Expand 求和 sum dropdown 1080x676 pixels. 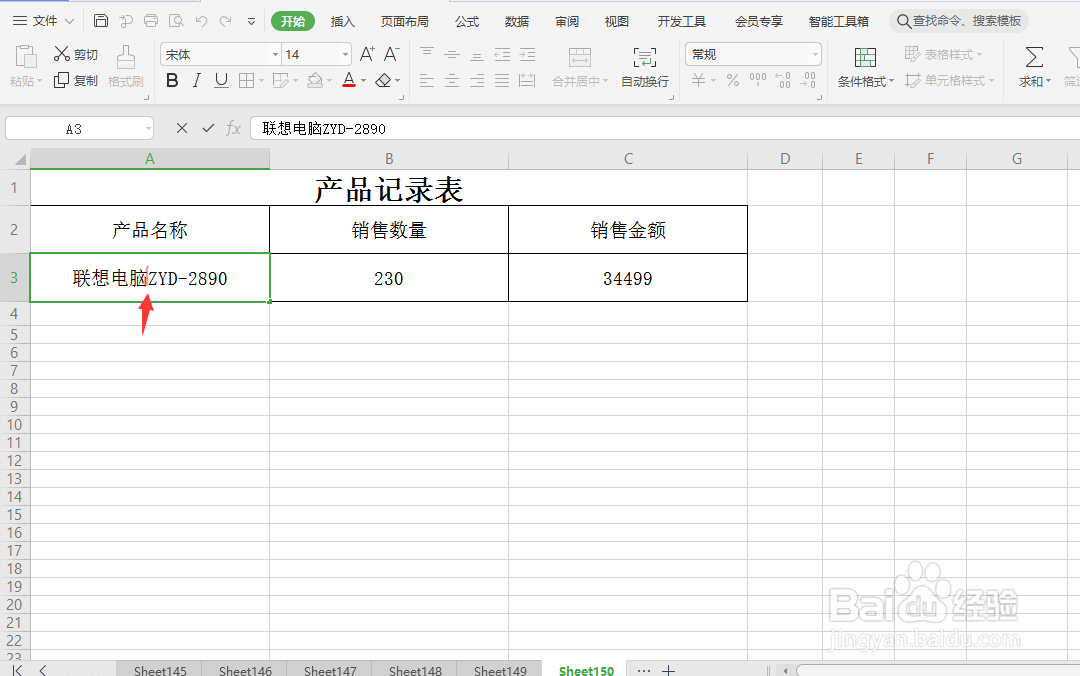coord(1048,81)
